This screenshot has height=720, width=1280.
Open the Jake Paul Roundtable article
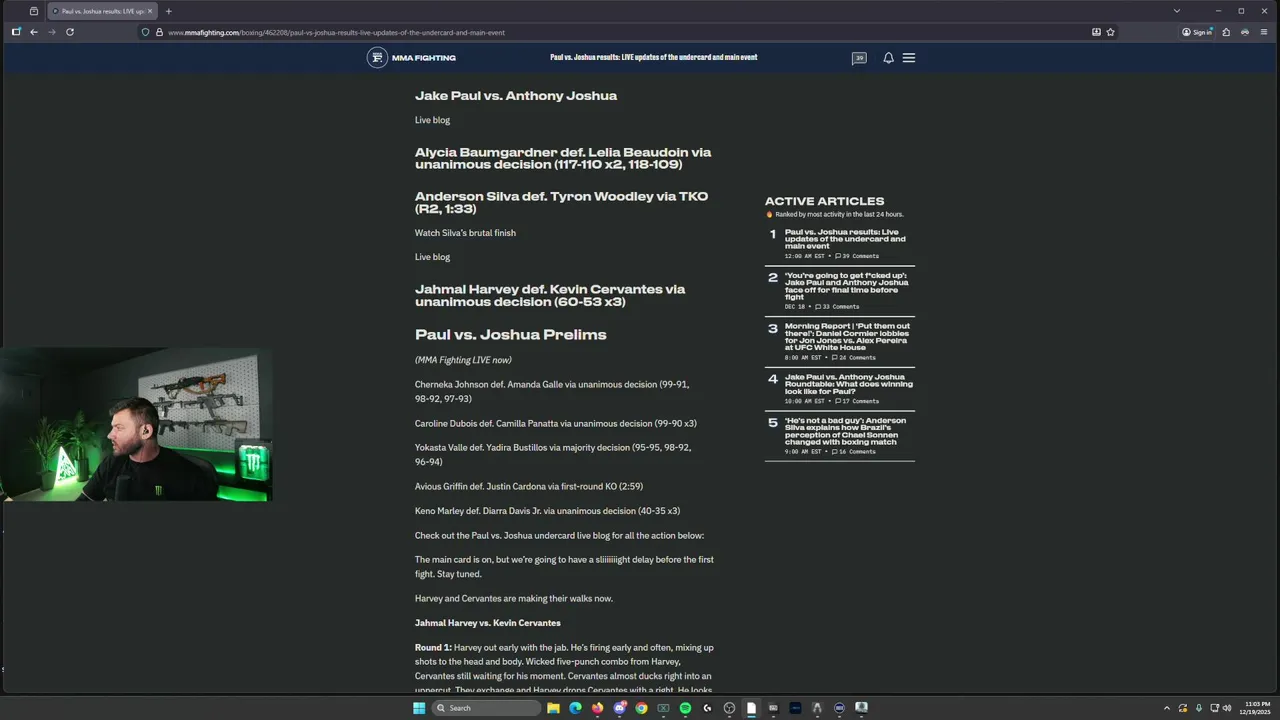849,384
